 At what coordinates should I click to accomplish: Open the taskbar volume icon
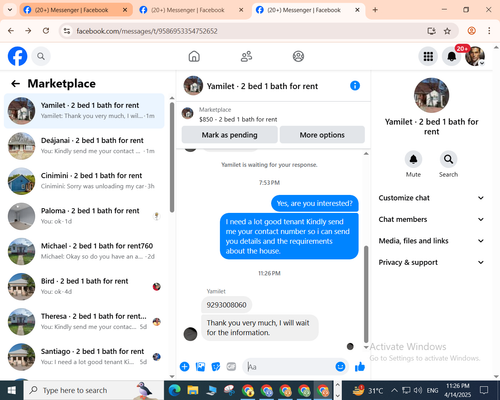click(x=418, y=390)
